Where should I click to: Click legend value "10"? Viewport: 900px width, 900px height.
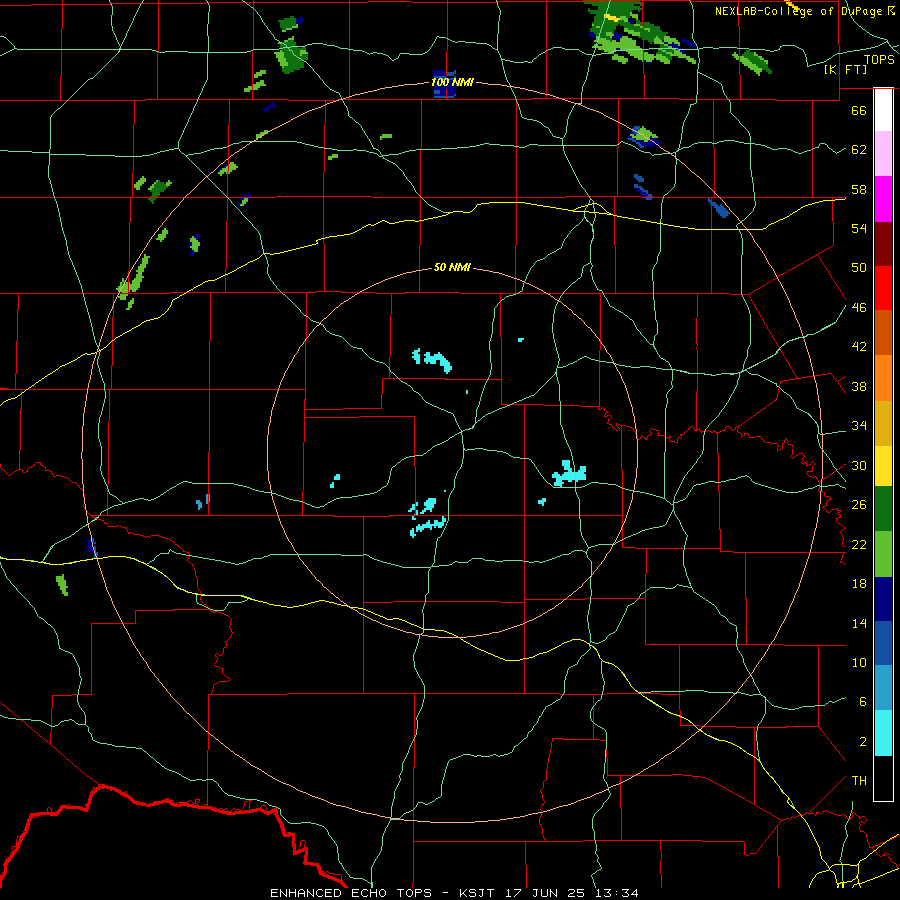pyautogui.click(x=859, y=662)
